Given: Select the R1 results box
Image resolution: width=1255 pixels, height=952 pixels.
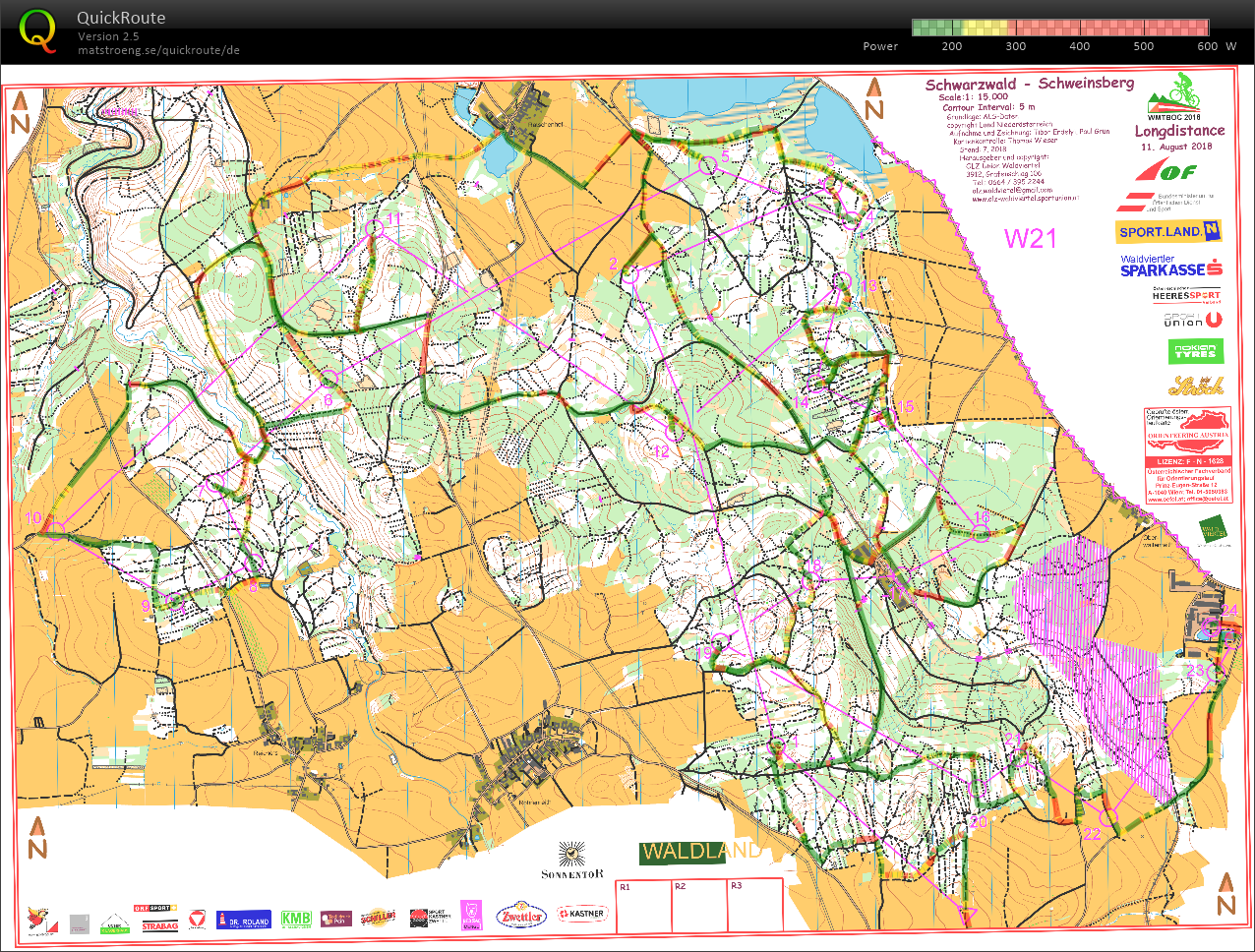Looking at the screenshot, I should [x=643, y=905].
